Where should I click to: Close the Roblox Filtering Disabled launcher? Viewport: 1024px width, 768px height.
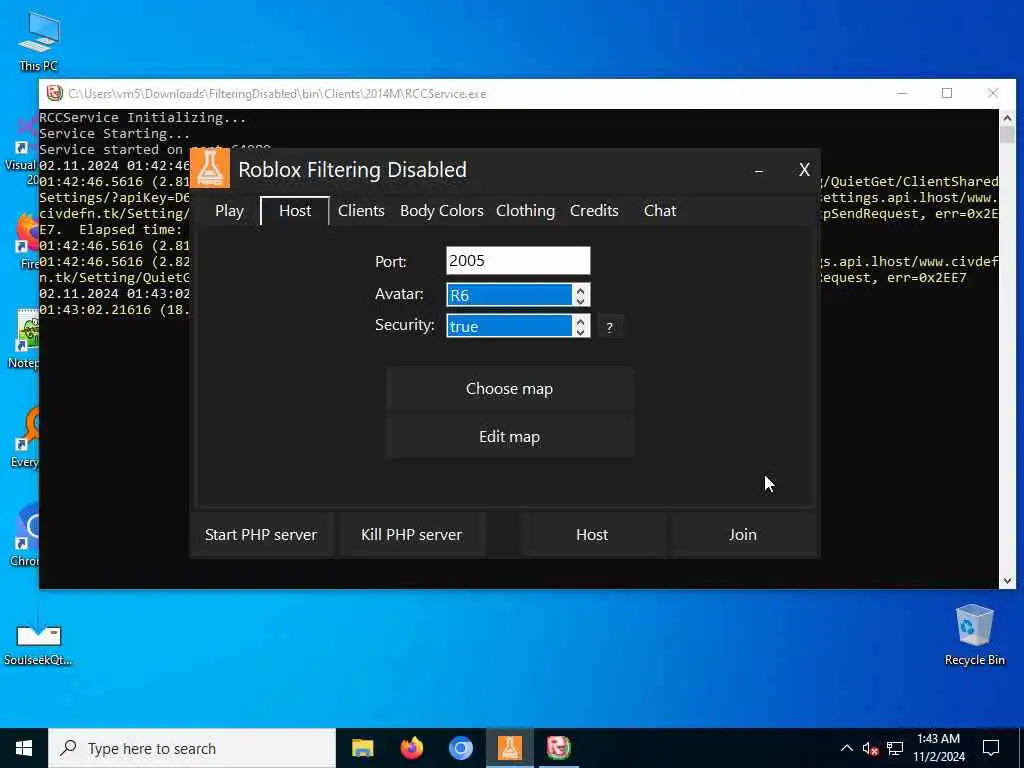804,170
